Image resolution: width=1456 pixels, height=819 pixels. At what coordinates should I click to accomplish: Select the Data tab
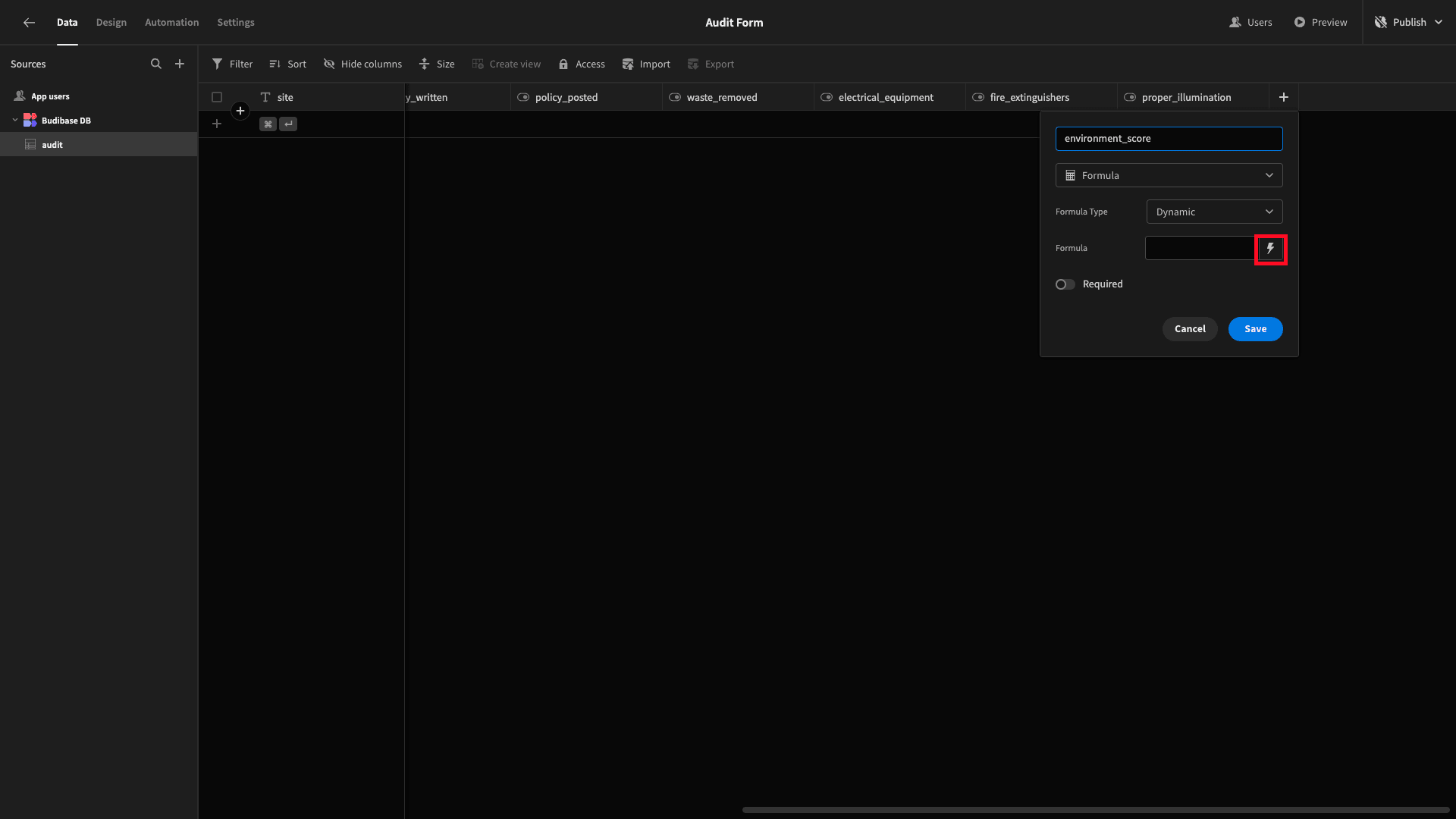[x=67, y=22]
